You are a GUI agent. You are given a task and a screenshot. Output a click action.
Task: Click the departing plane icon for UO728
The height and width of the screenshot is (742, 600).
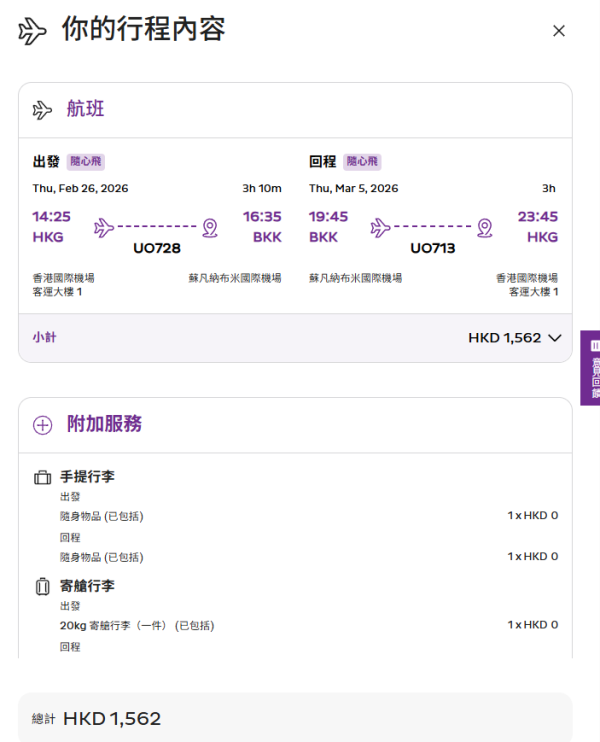tap(104, 228)
